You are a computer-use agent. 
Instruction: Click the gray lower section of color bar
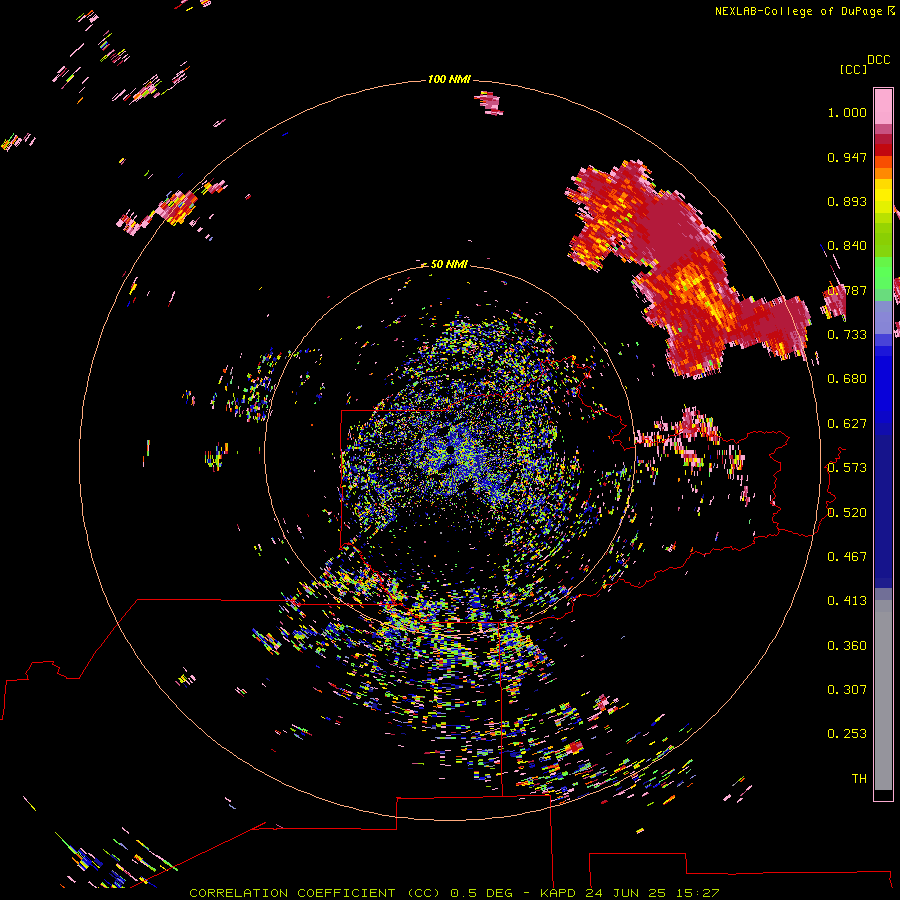pos(883,695)
